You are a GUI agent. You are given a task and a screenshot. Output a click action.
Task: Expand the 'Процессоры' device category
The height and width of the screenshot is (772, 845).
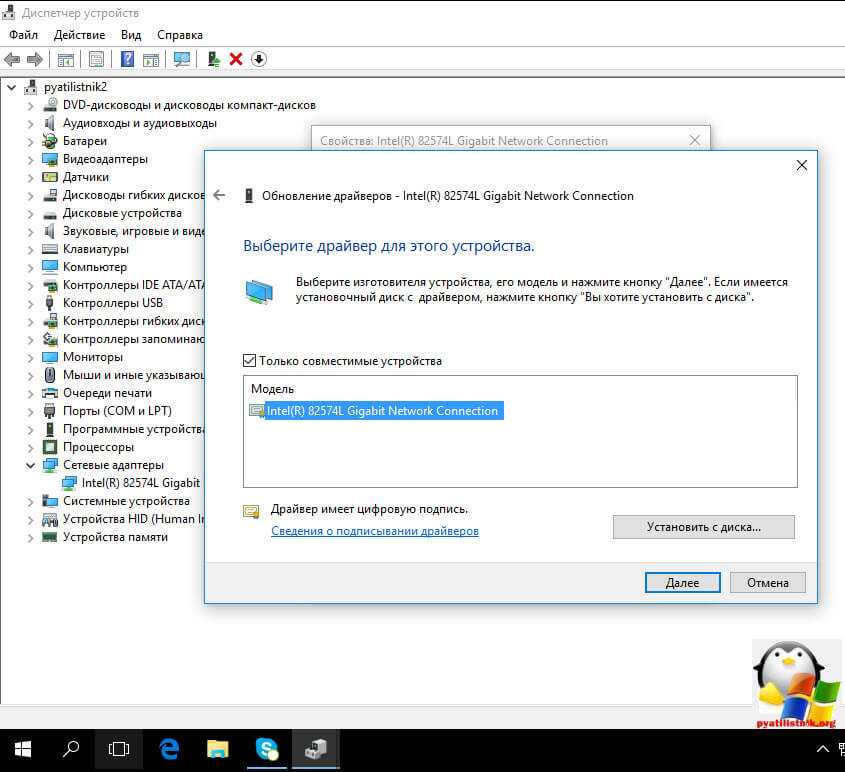pos(31,447)
